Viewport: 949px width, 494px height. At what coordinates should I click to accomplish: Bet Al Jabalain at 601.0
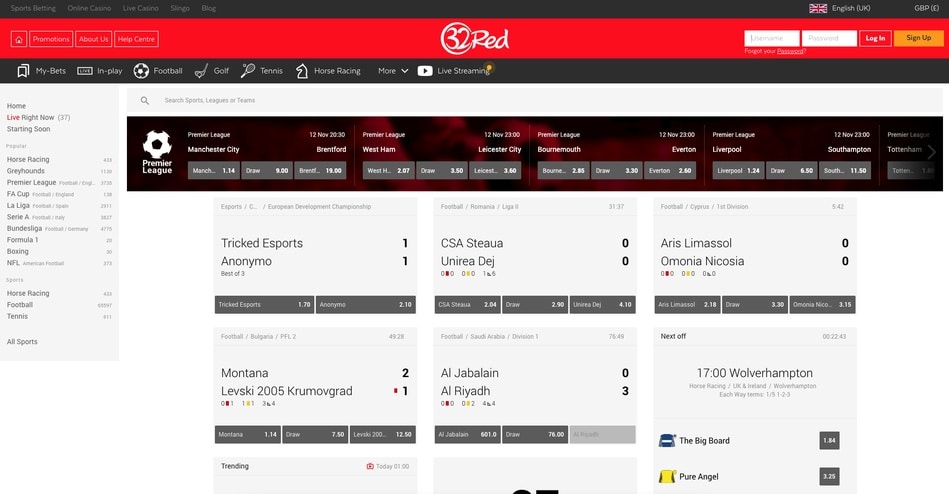tap(467, 434)
